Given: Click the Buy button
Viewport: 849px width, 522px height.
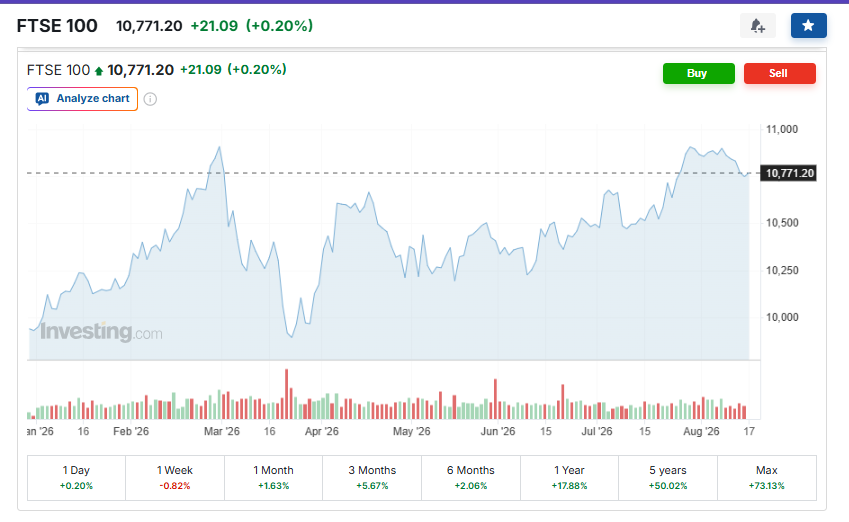Looking at the screenshot, I should (x=698, y=73).
